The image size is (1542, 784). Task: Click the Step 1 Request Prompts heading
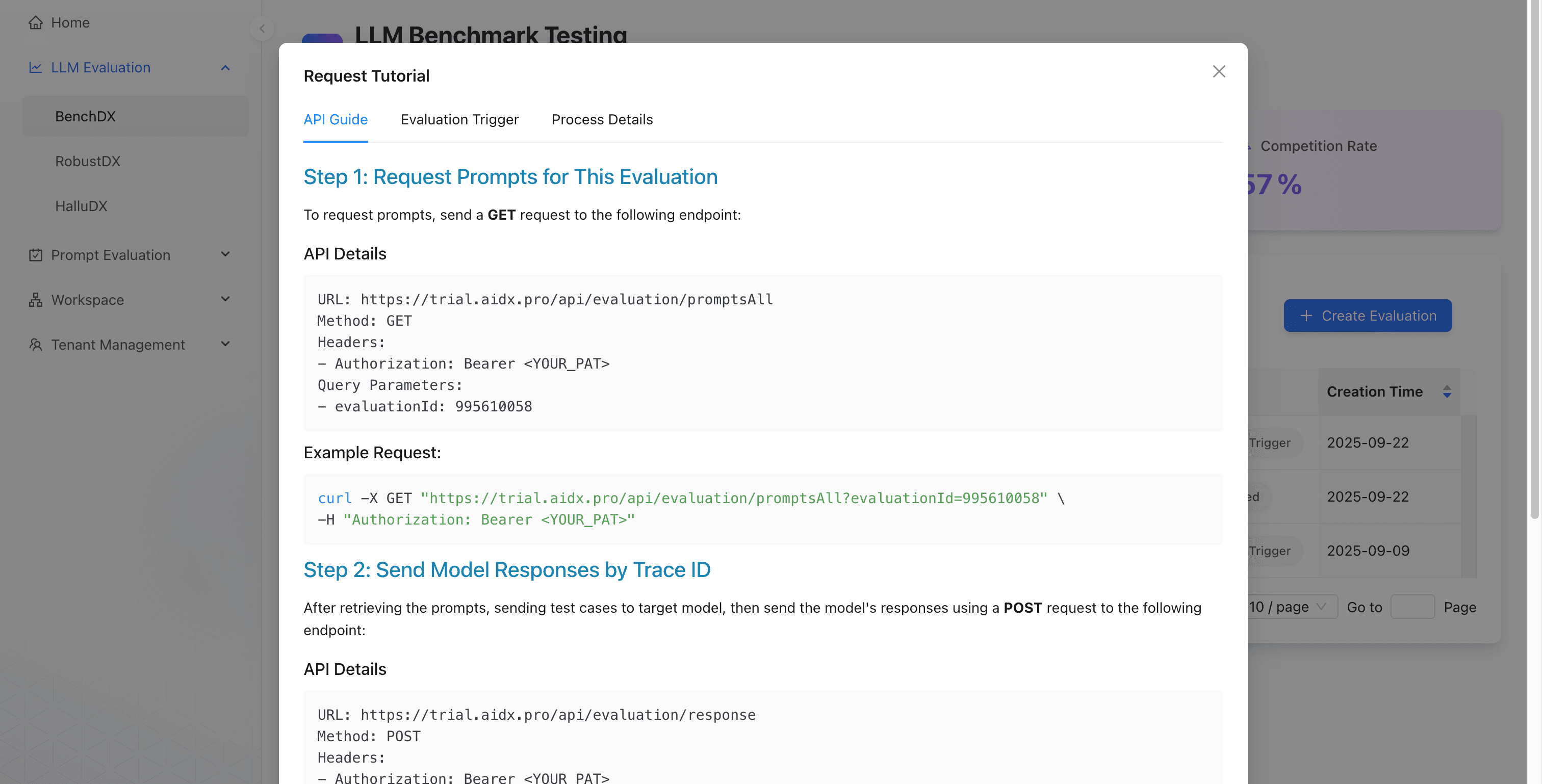click(x=510, y=177)
